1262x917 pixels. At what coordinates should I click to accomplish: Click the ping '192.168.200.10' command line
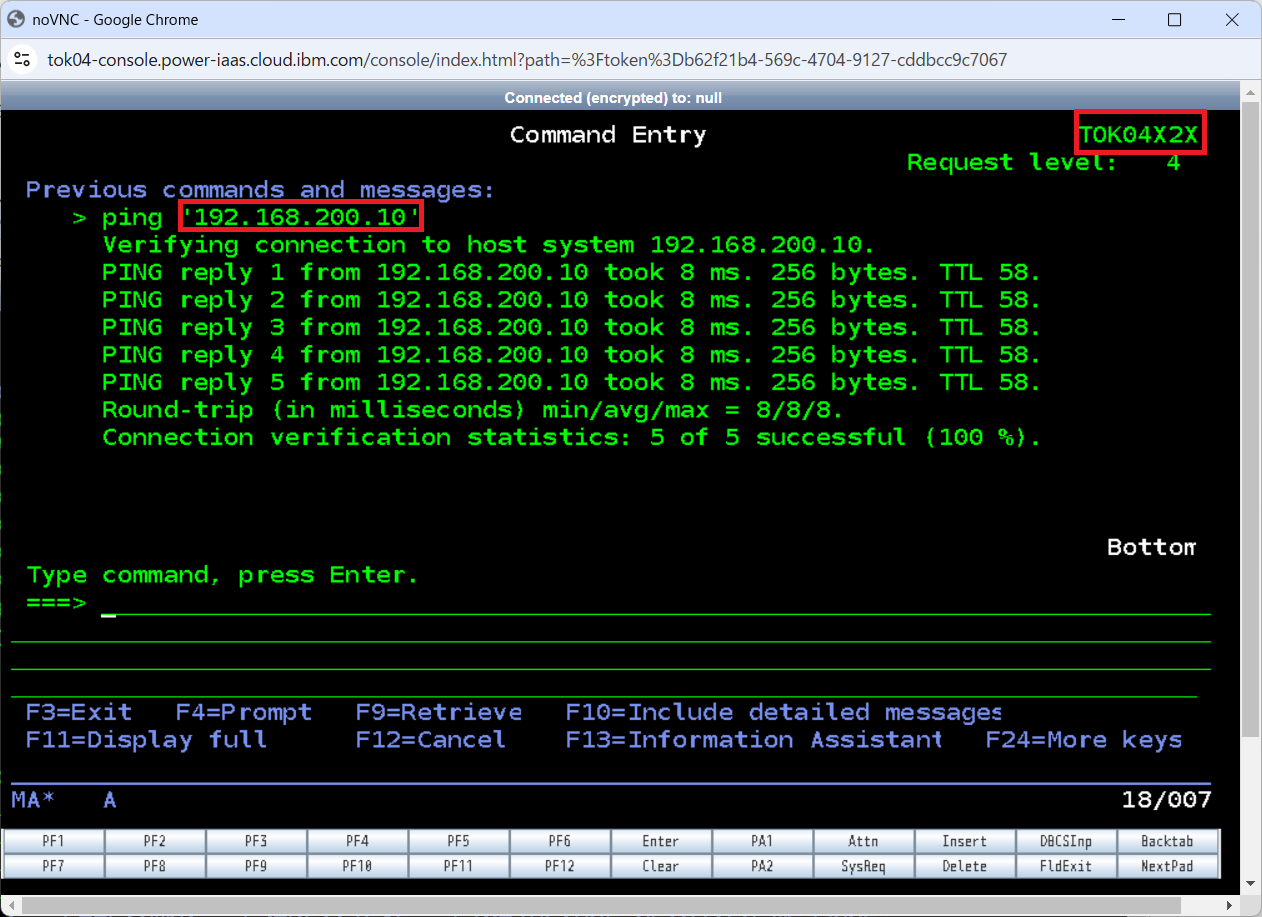pos(249,217)
